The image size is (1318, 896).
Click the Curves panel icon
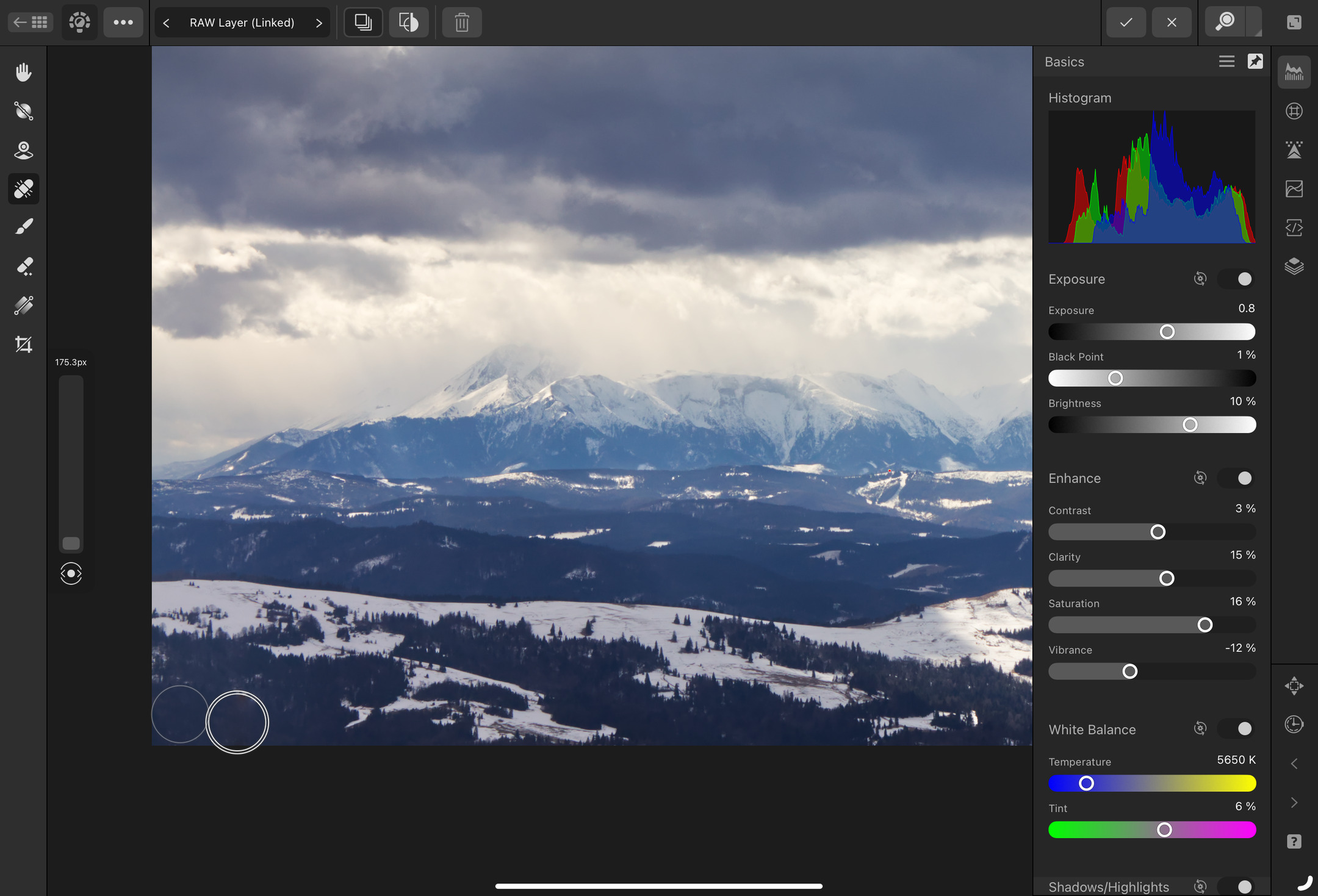coord(1294,189)
